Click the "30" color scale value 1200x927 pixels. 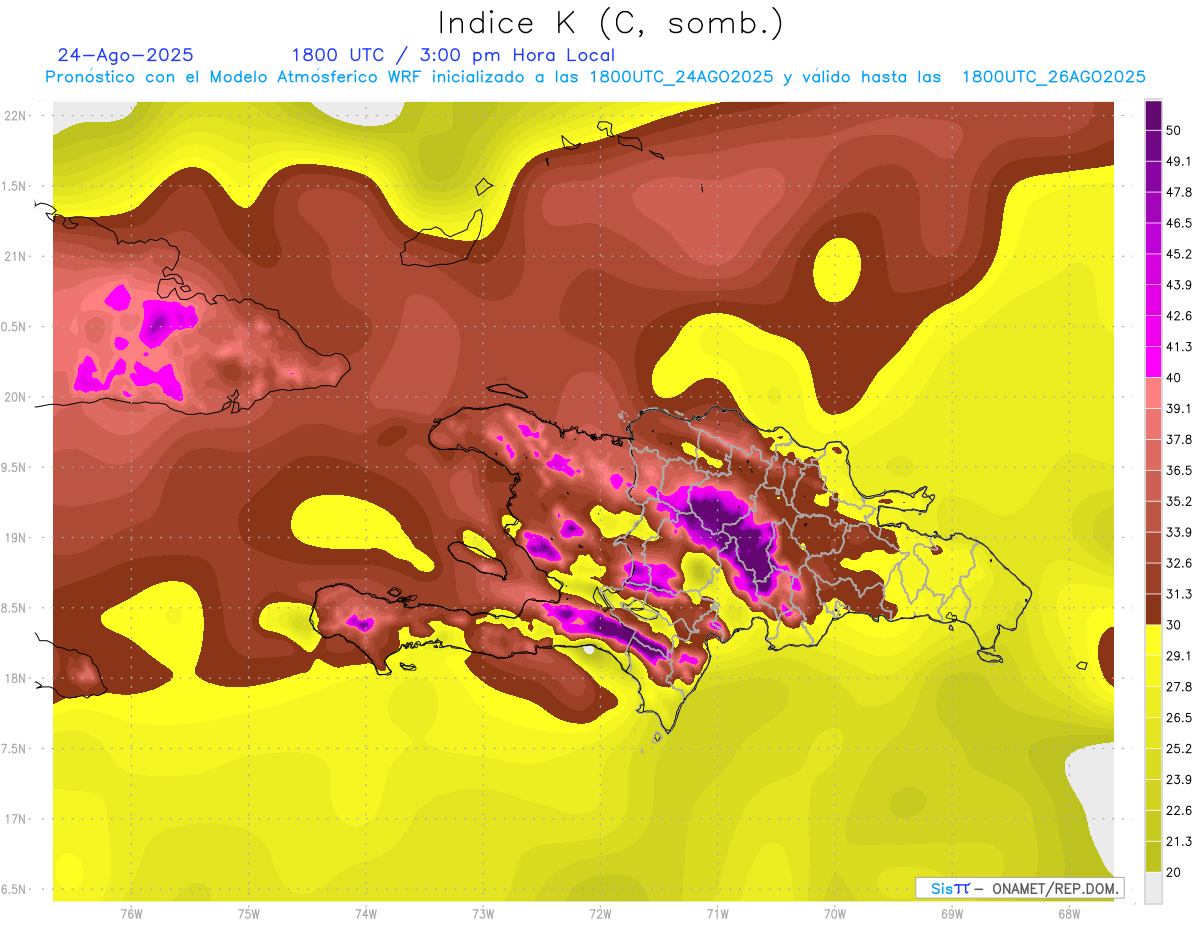click(x=1174, y=625)
